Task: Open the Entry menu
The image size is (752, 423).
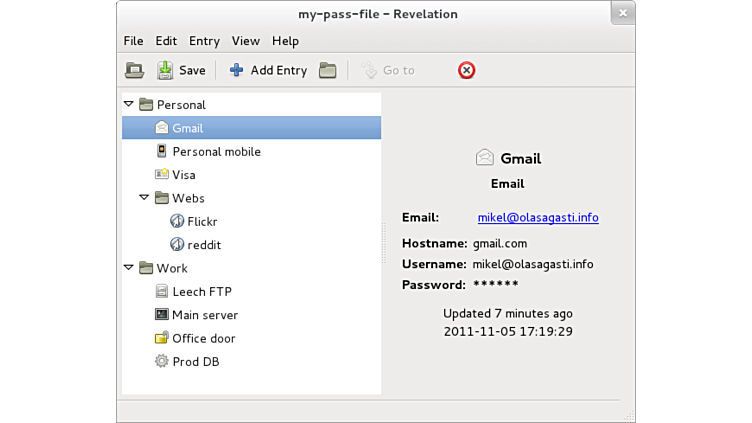Action: (204, 41)
